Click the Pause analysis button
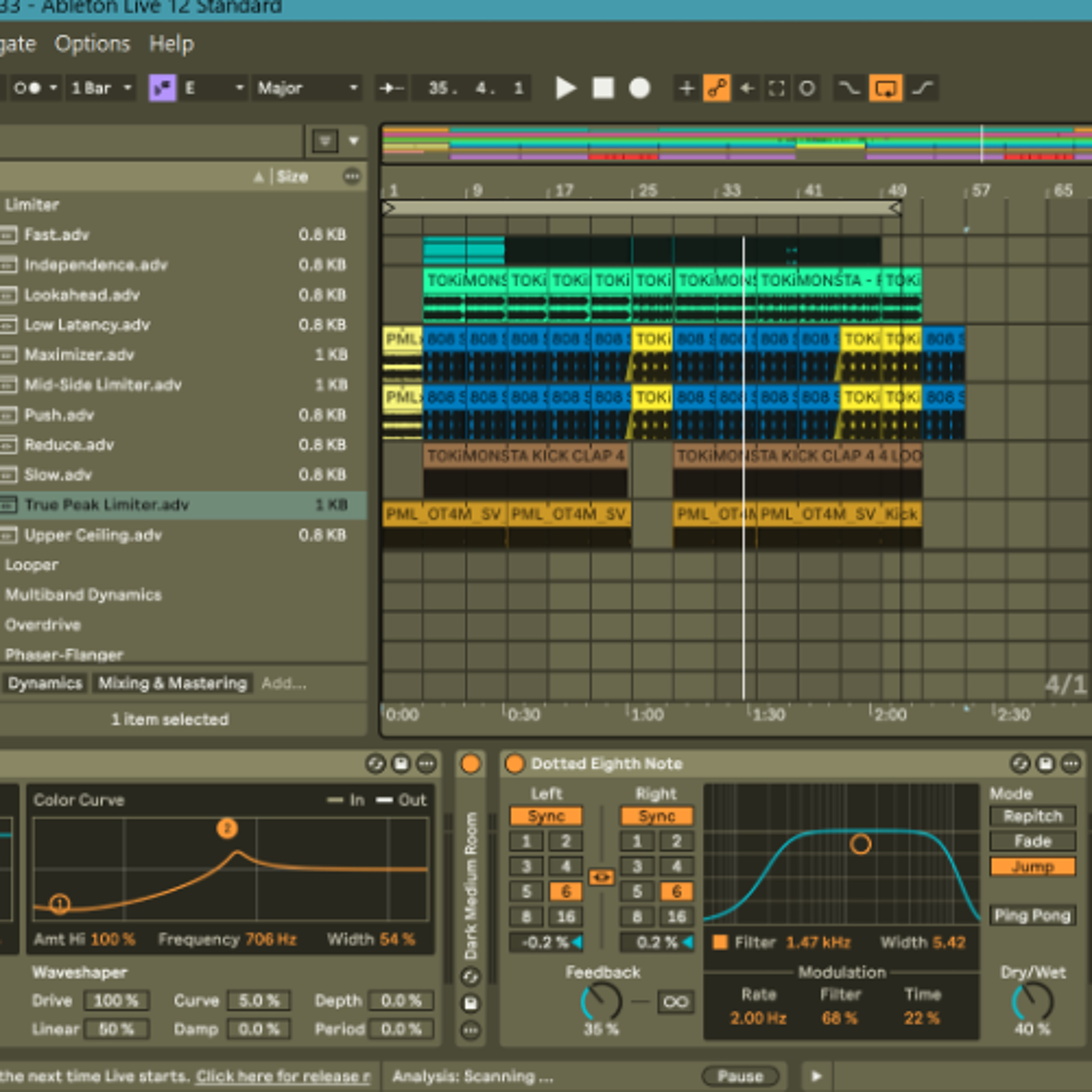 click(740, 1076)
